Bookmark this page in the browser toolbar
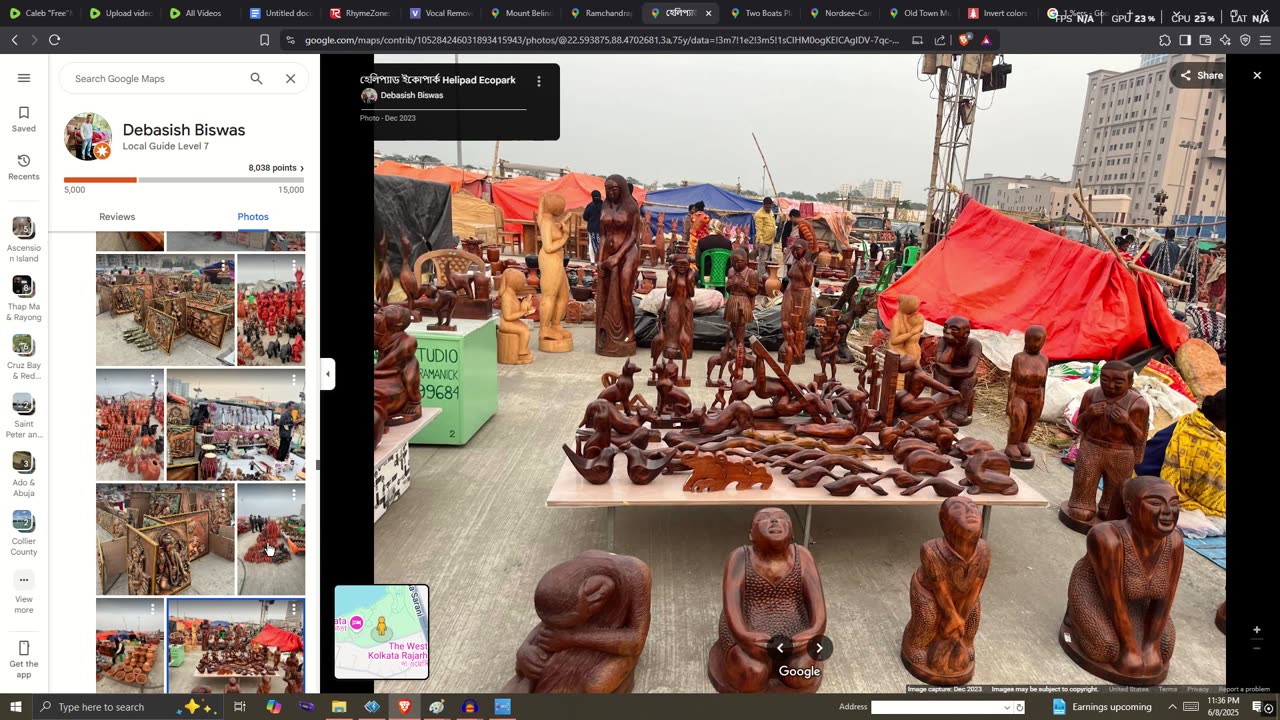Screen dimensions: 1280x720 coord(264,40)
